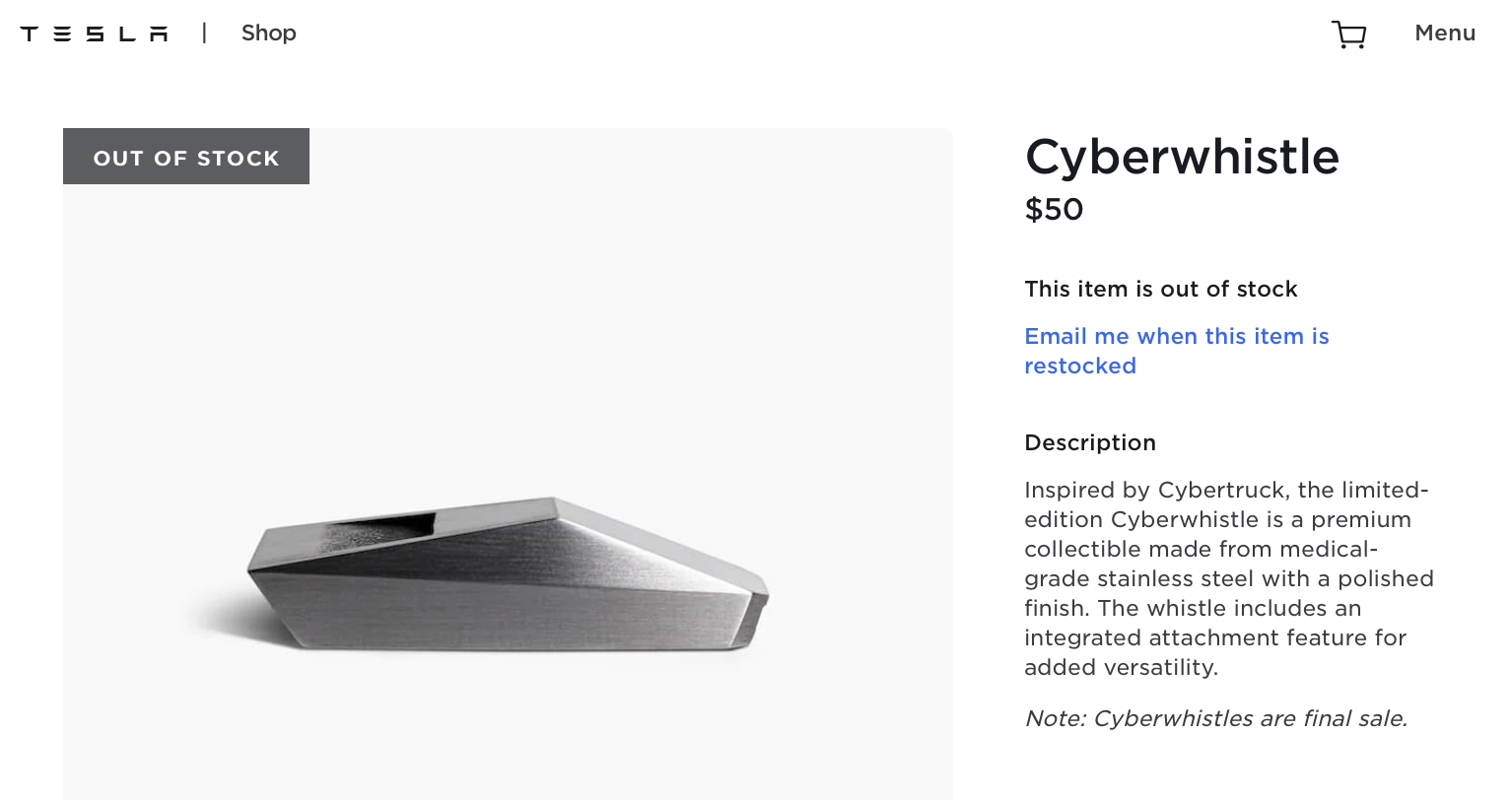Viewport: 1512px width, 800px height.
Task: Click the Tesla logo in header
Action: (x=95, y=33)
